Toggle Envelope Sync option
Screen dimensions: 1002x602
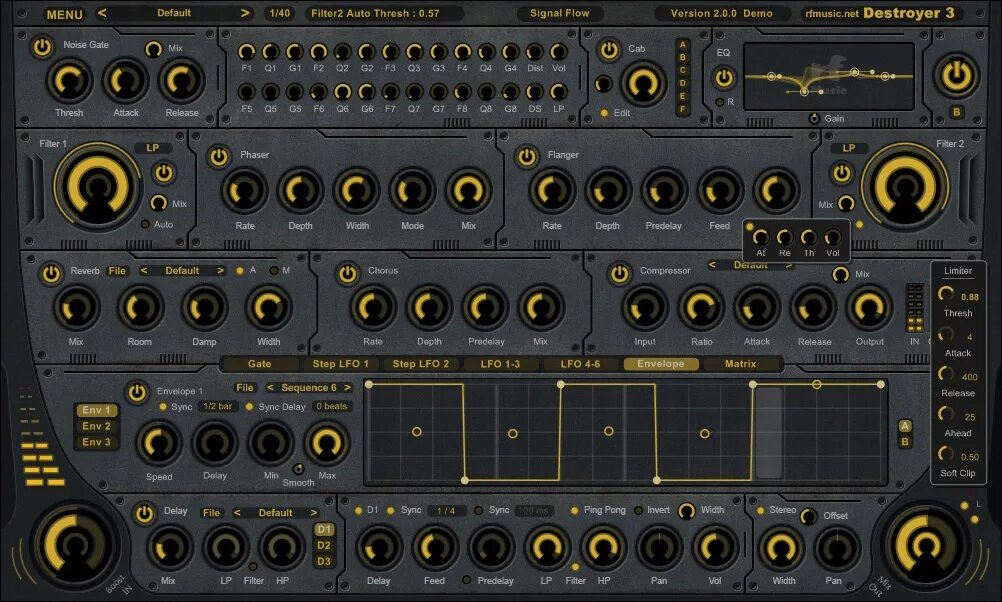click(x=163, y=406)
